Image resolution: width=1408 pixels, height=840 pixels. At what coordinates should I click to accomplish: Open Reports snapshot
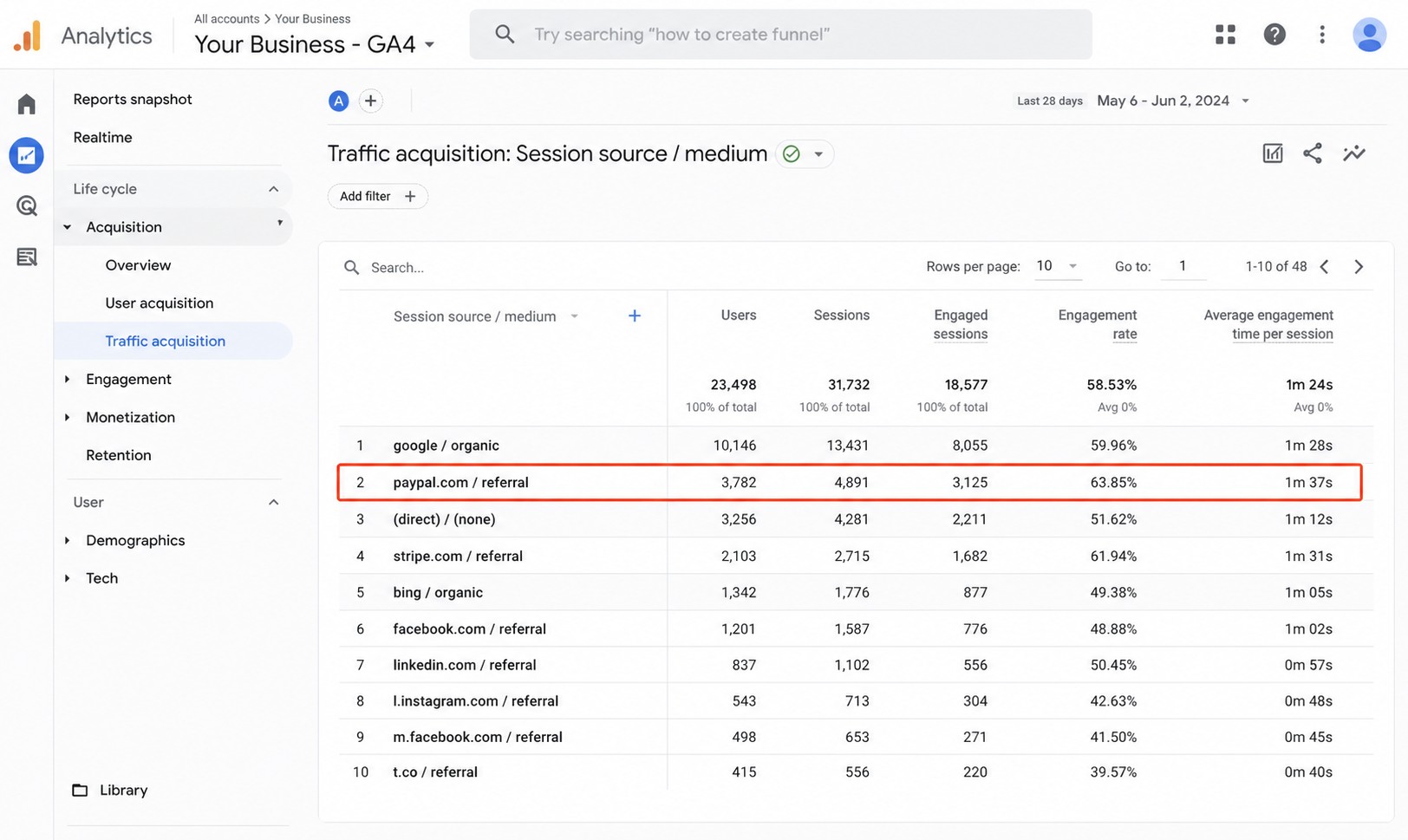(x=133, y=100)
